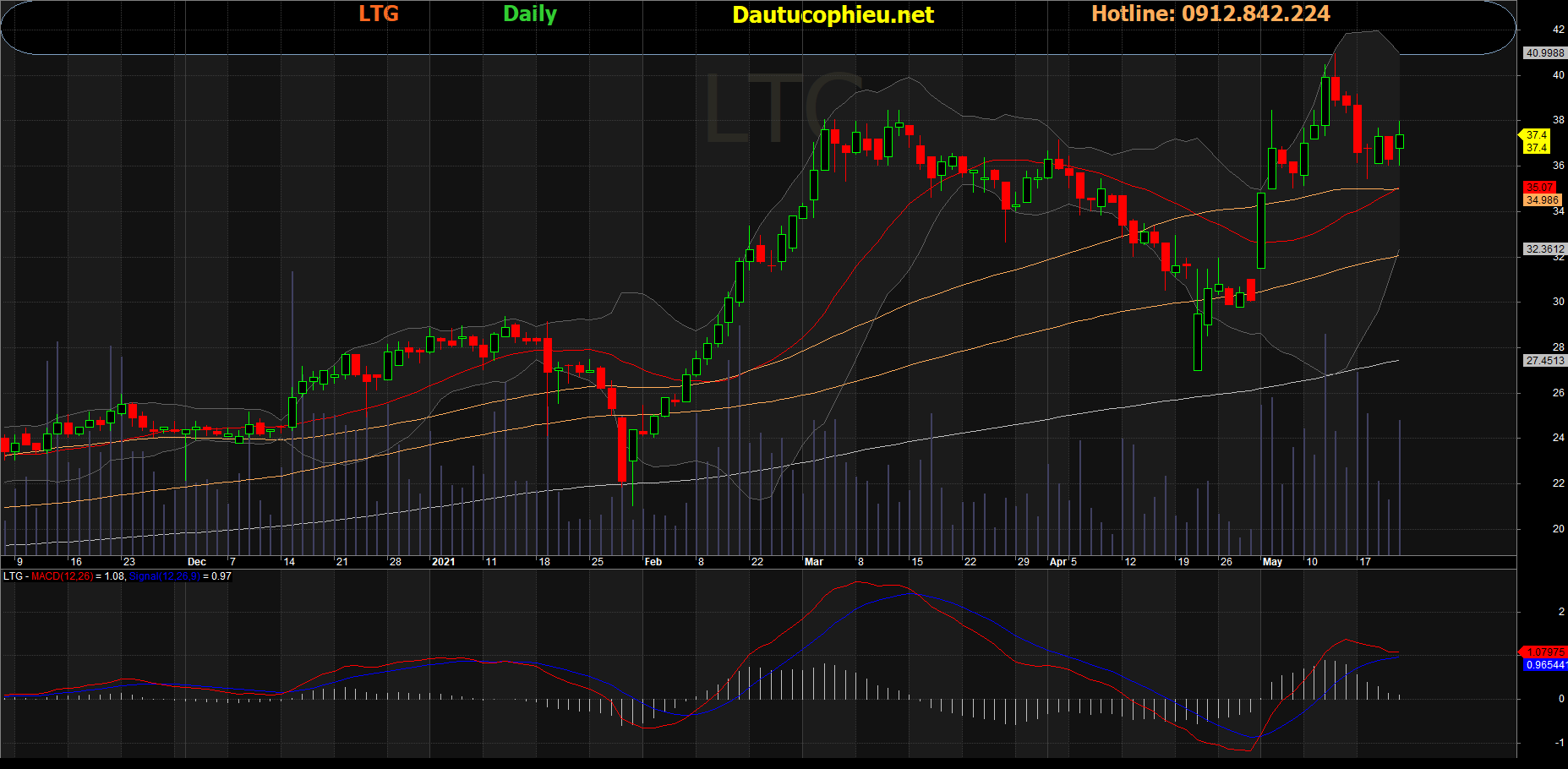Click the 29 date label on time axis
Image resolution: width=1568 pixels, height=769 pixels.
pyautogui.click(x=1024, y=562)
